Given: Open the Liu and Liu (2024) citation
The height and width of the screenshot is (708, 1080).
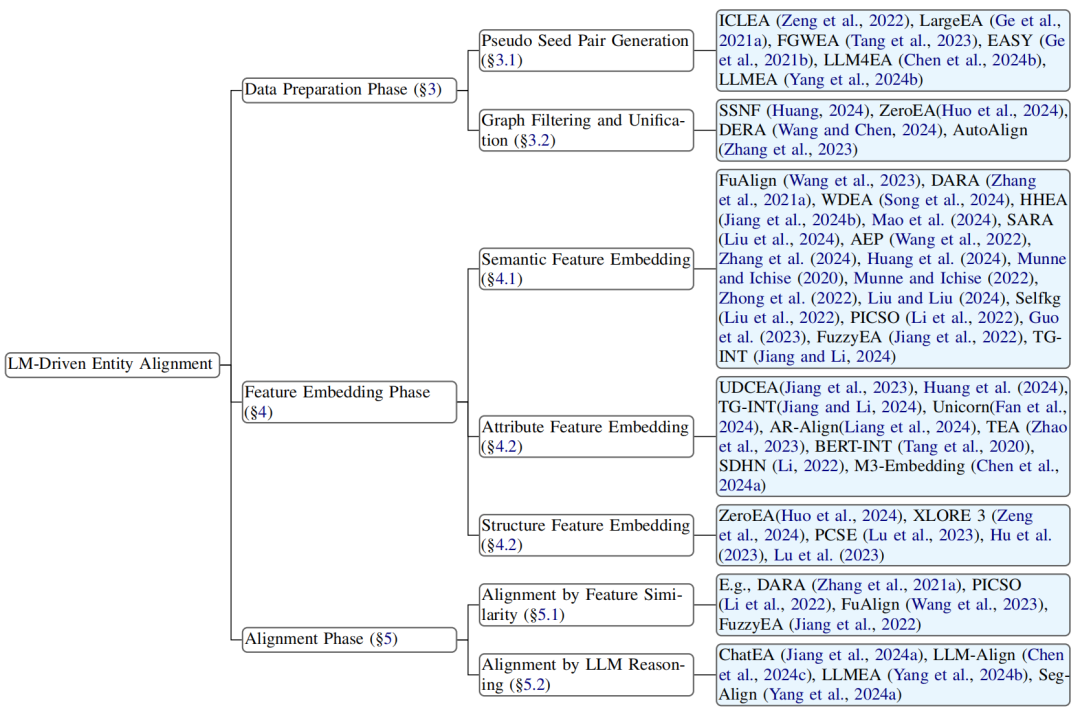Looking at the screenshot, I should point(937,299).
